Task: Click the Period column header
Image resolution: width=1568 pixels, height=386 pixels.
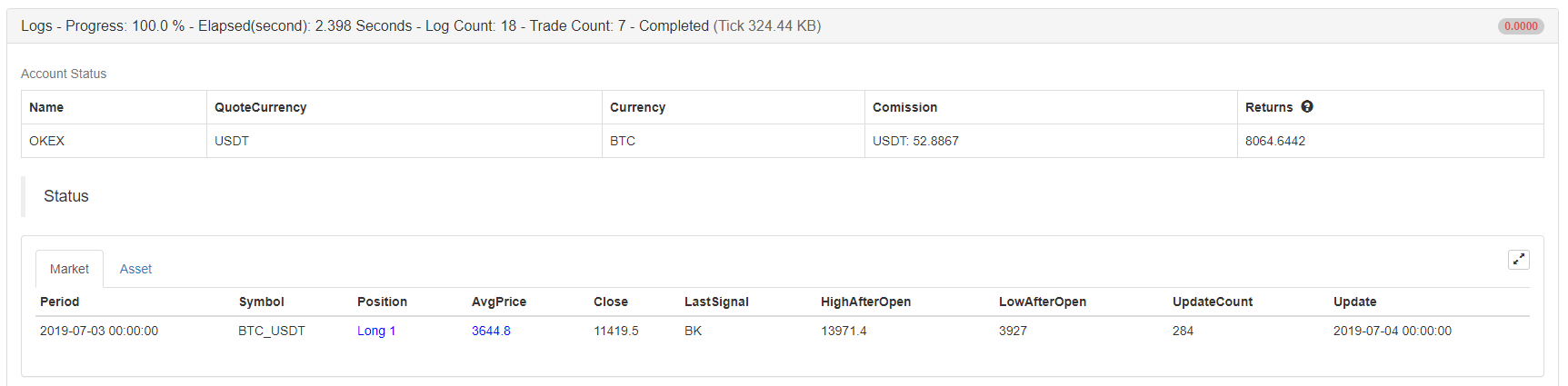Action: tap(60, 302)
